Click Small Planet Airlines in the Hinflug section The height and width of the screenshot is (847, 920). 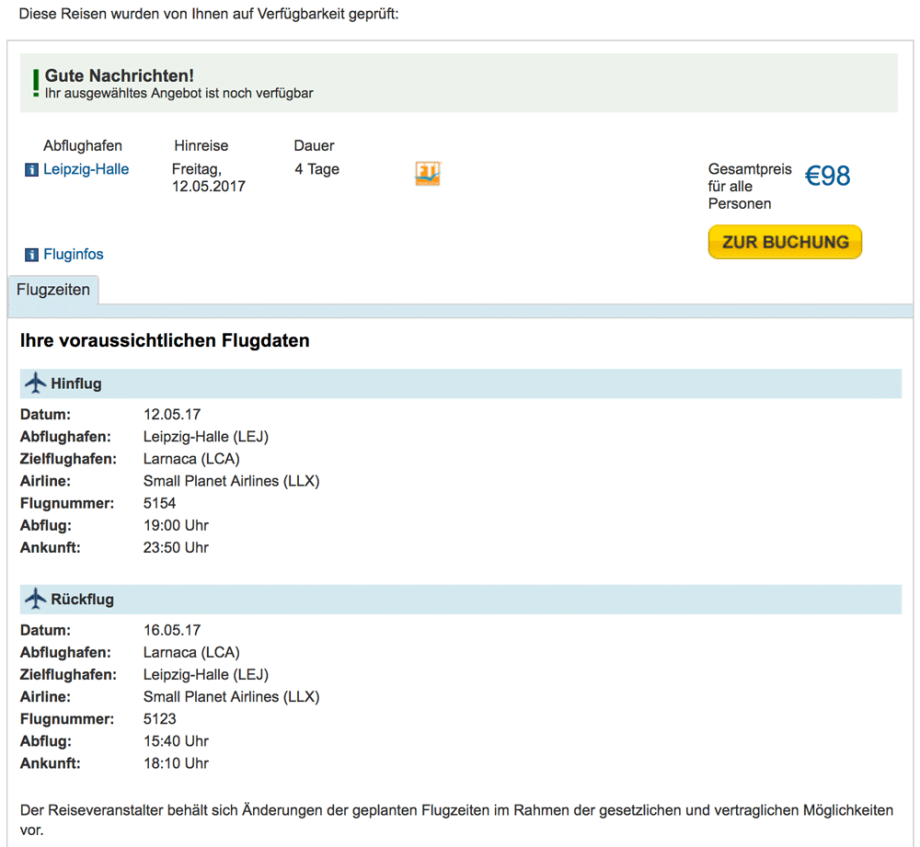point(231,481)
